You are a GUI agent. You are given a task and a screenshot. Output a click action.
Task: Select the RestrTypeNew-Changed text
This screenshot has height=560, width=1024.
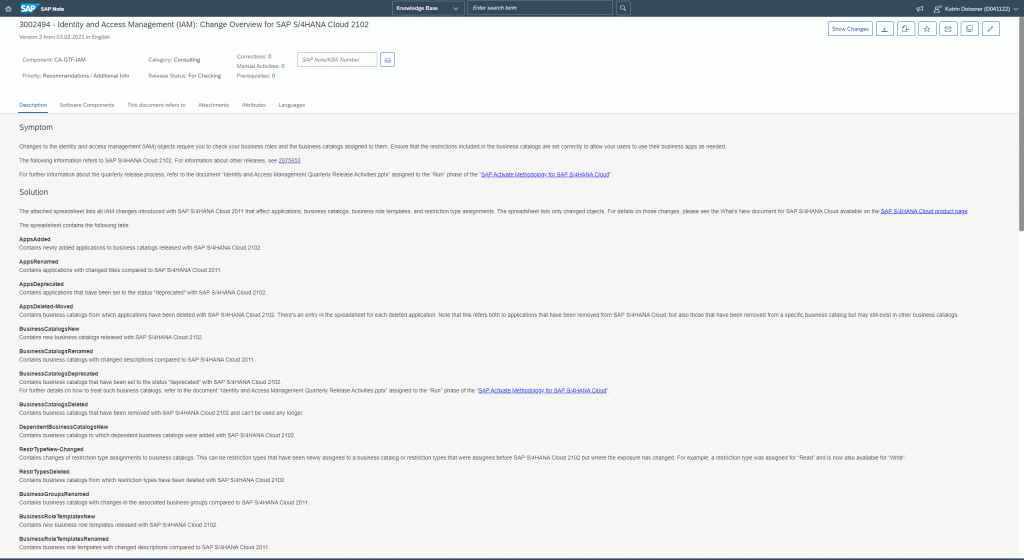pyautogui.click(x=51, y=450)
